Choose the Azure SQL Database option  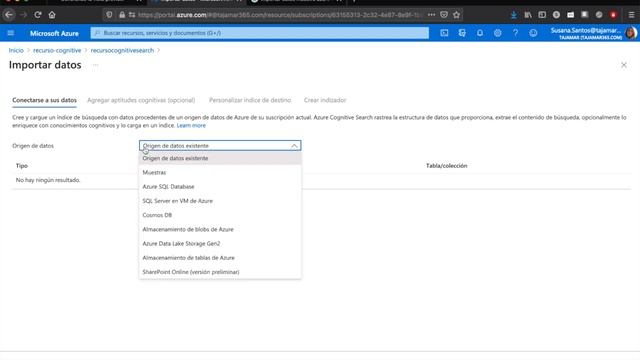point(220,187)
